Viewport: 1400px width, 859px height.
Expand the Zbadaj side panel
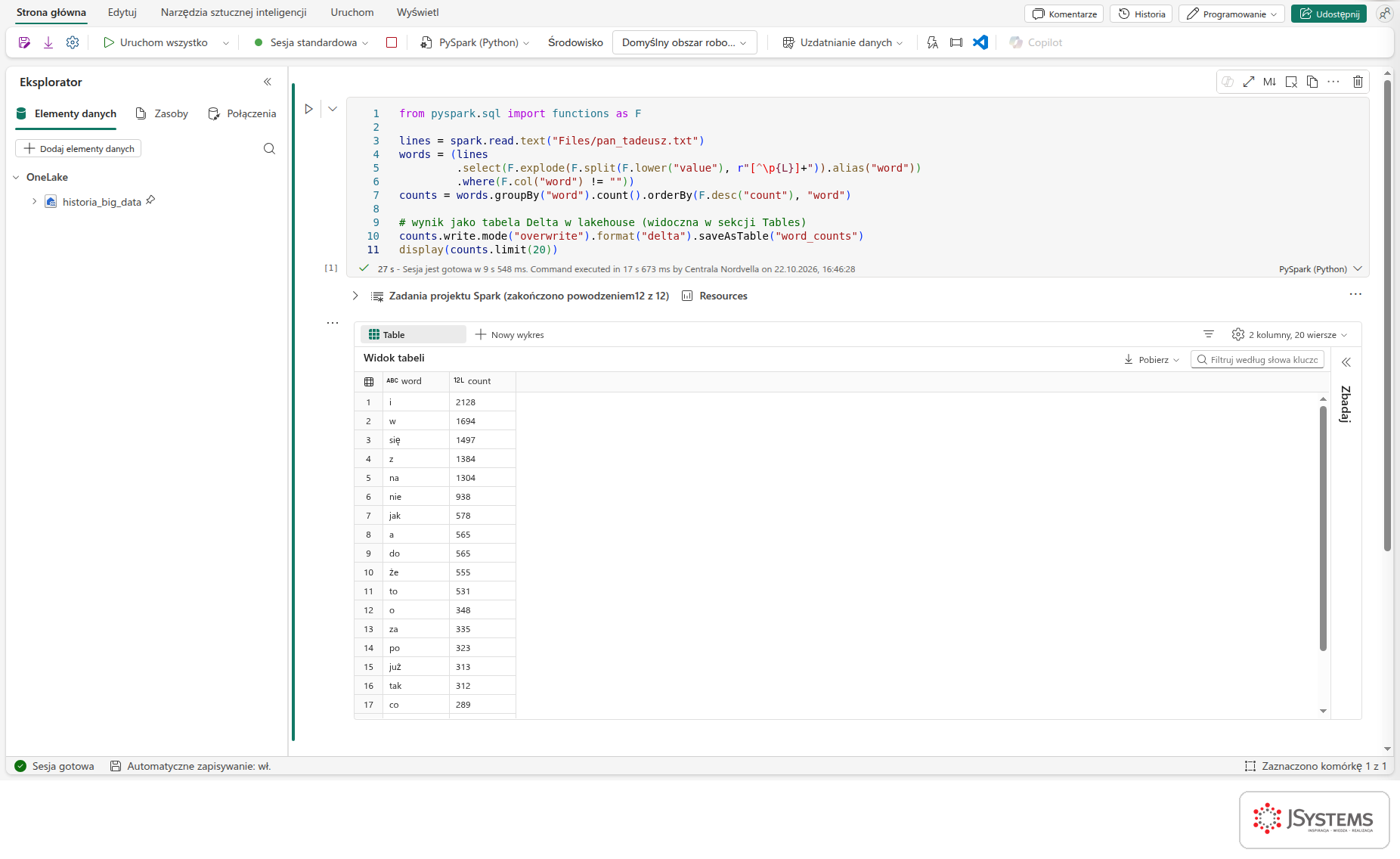[1346, 361]
